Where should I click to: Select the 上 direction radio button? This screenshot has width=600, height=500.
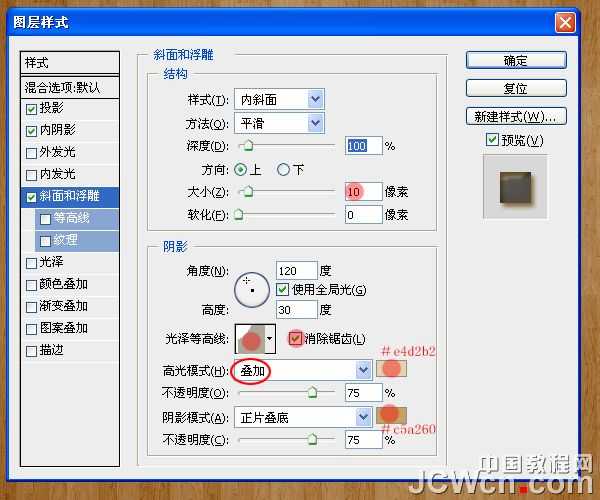(x=241, y=169)
